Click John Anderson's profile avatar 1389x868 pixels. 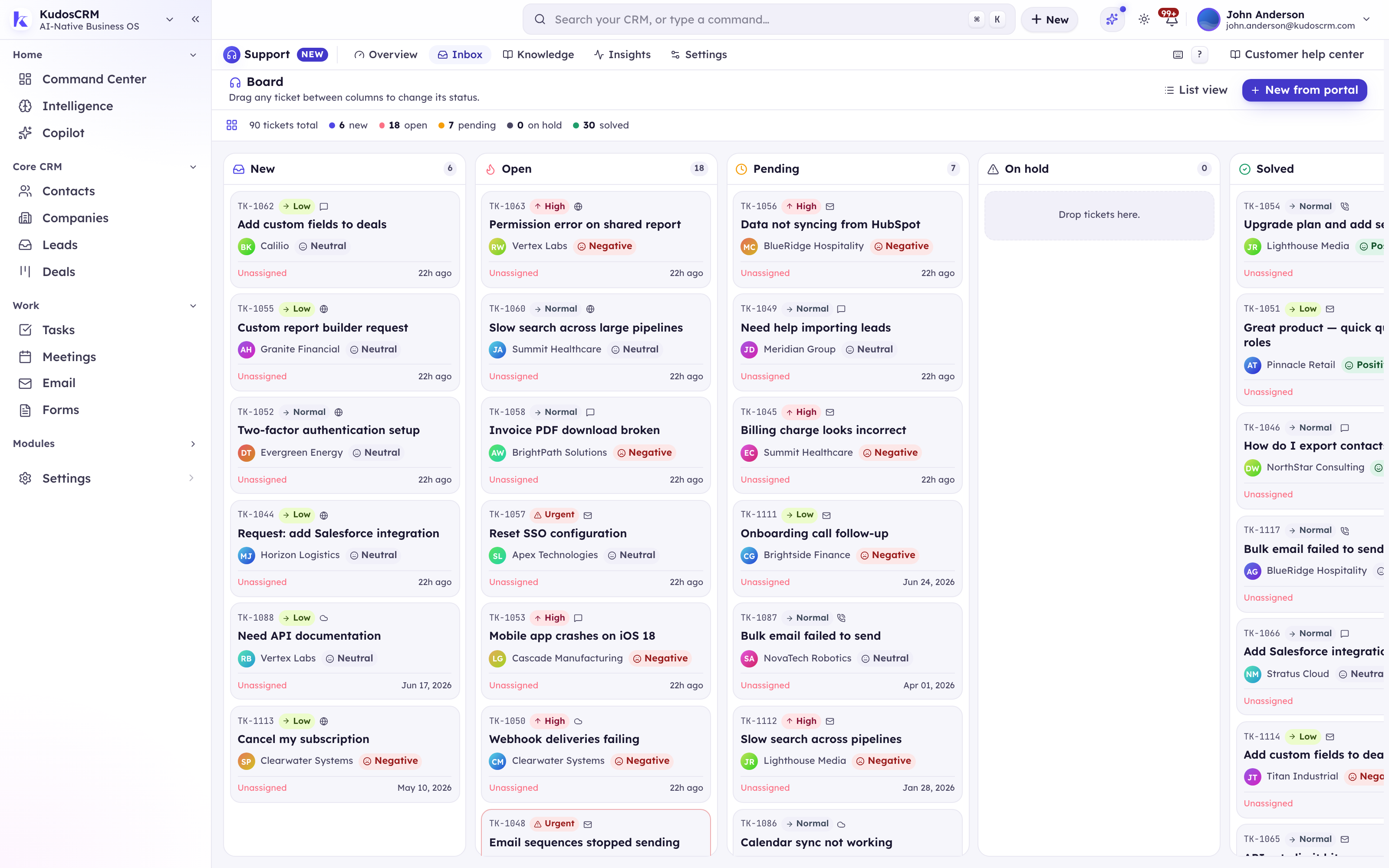(1208, 20)
